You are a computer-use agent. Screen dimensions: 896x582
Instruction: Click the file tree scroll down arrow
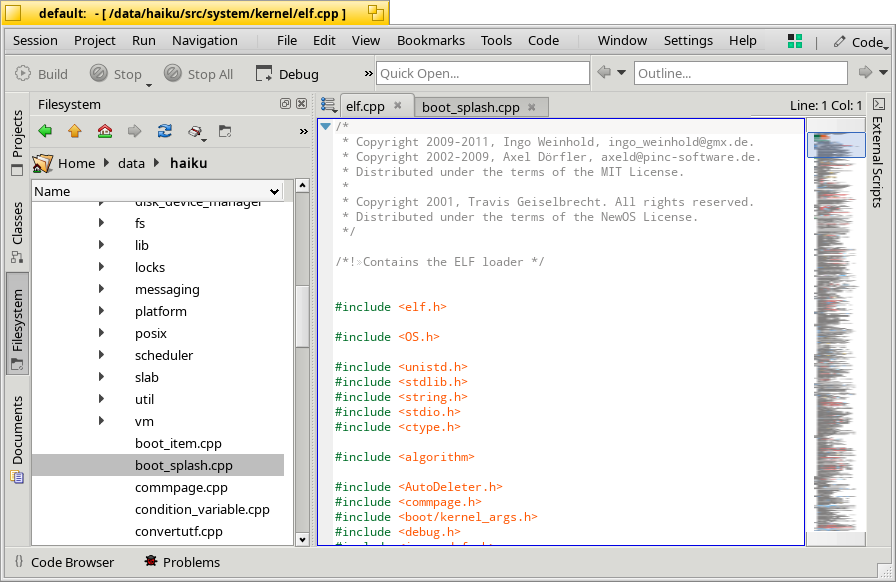click(302, 539)
